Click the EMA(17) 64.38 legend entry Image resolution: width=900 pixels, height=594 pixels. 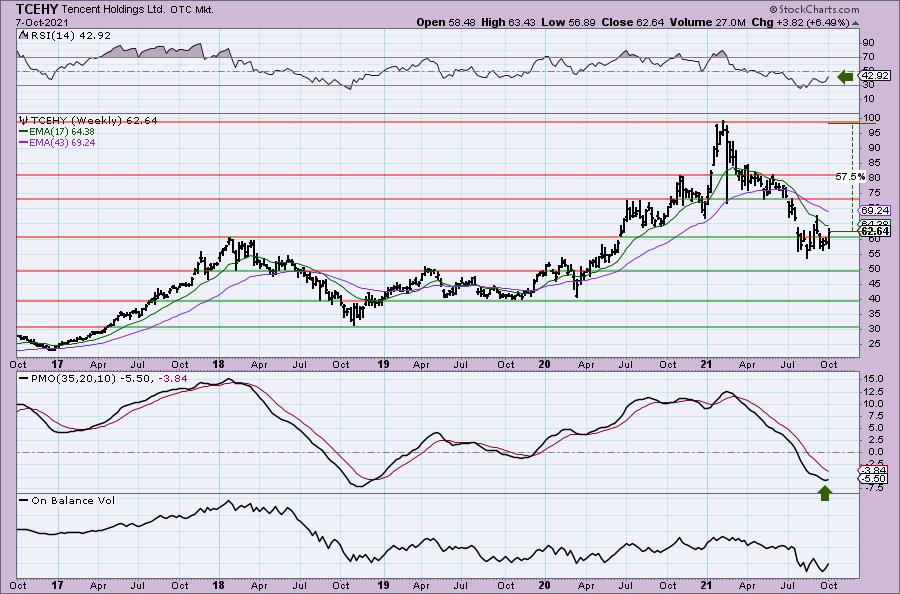(57, 131)
